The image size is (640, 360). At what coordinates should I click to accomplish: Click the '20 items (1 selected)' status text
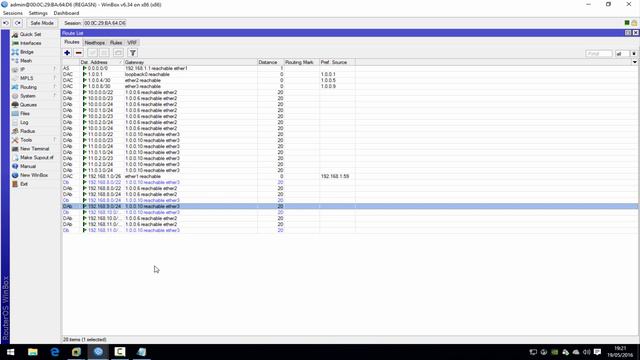[x=84, y=340]
